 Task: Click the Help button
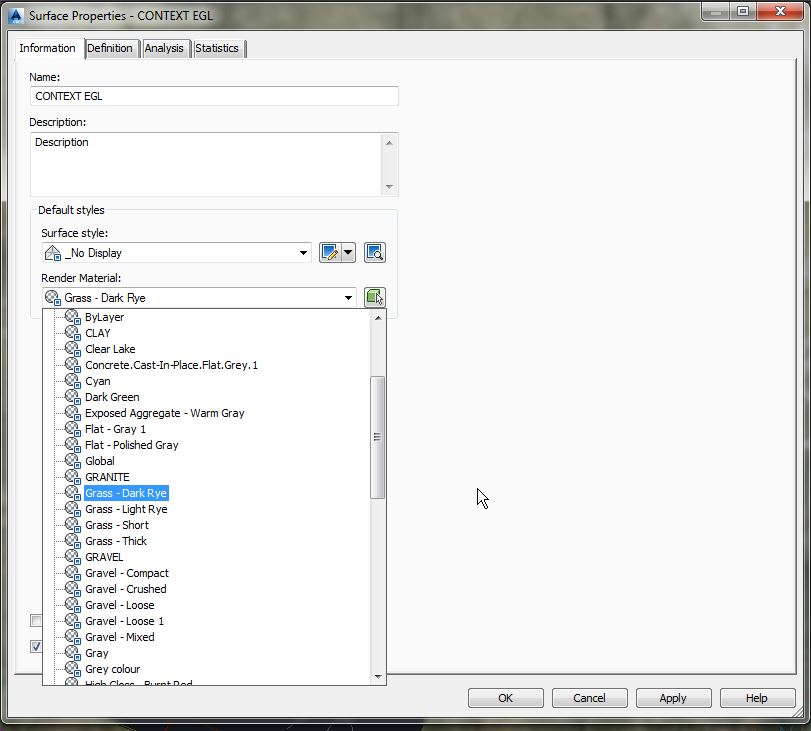coord(757,698)
